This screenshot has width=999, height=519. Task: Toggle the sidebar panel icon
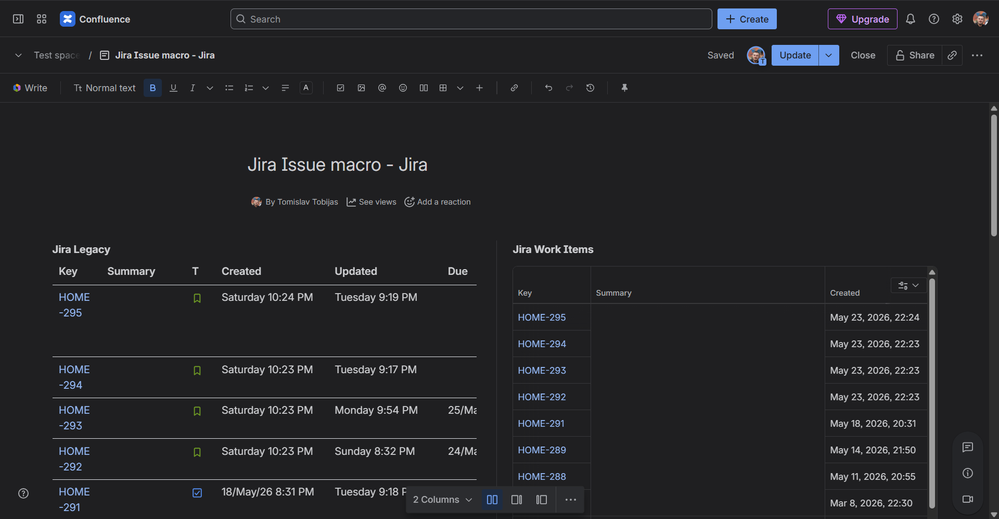tap(18, 19)
